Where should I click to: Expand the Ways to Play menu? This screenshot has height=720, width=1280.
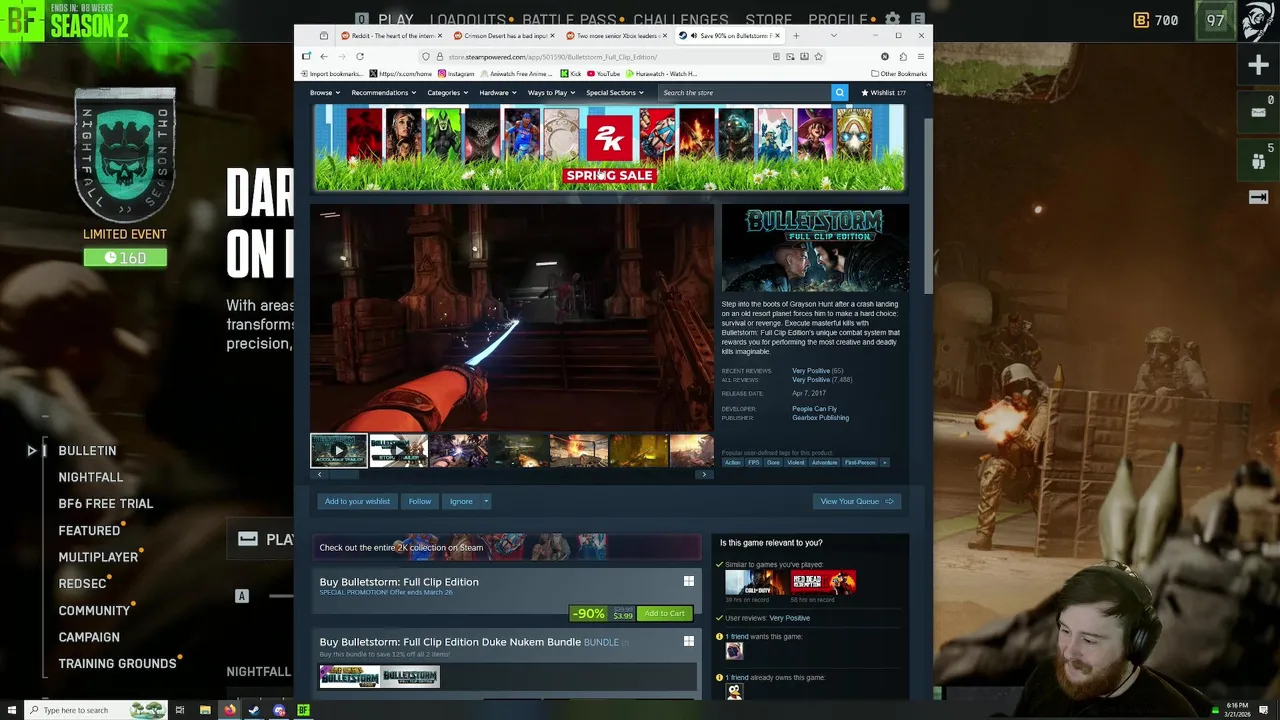tap(551, 92)
